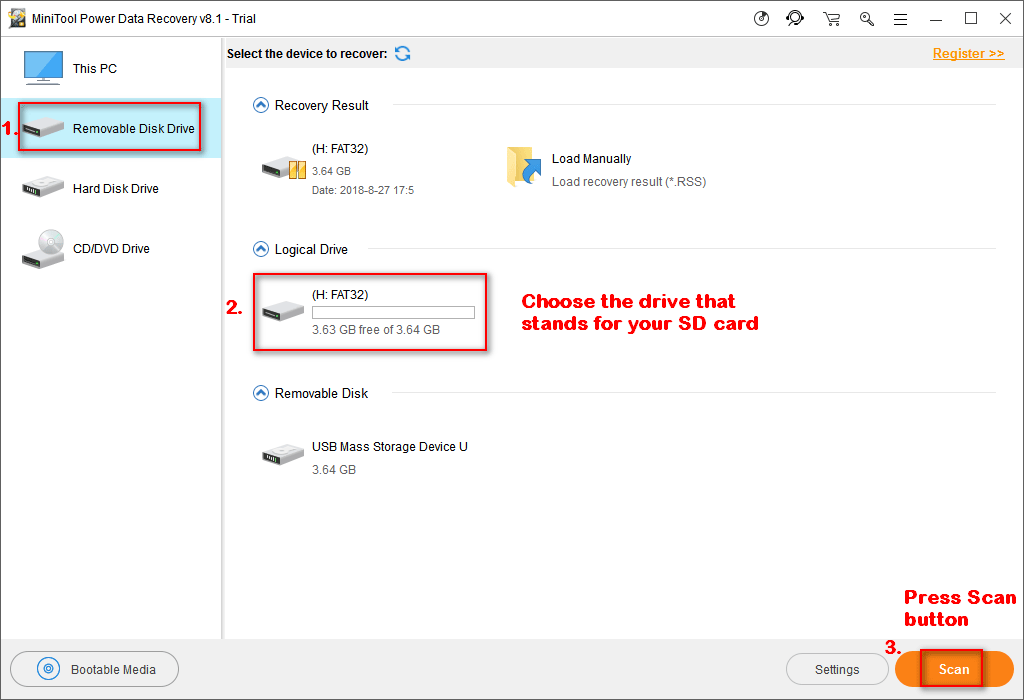Open the hamburger menu icon
The height and width of the screenshot is (700, 1024).
pyautogui.click(x=901, y=20)
